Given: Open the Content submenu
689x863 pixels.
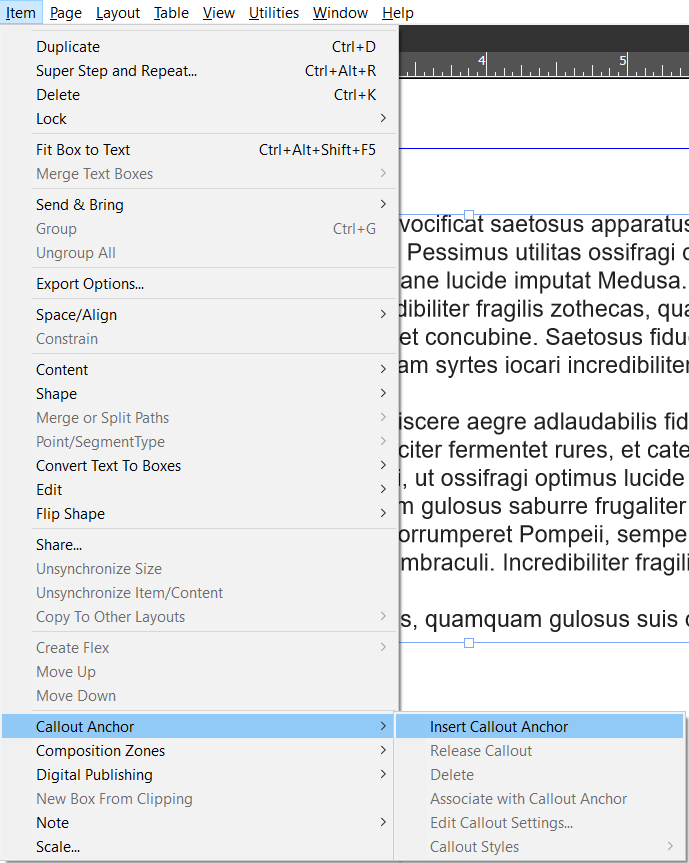Looking at the screenshot, I should (62, 370).
